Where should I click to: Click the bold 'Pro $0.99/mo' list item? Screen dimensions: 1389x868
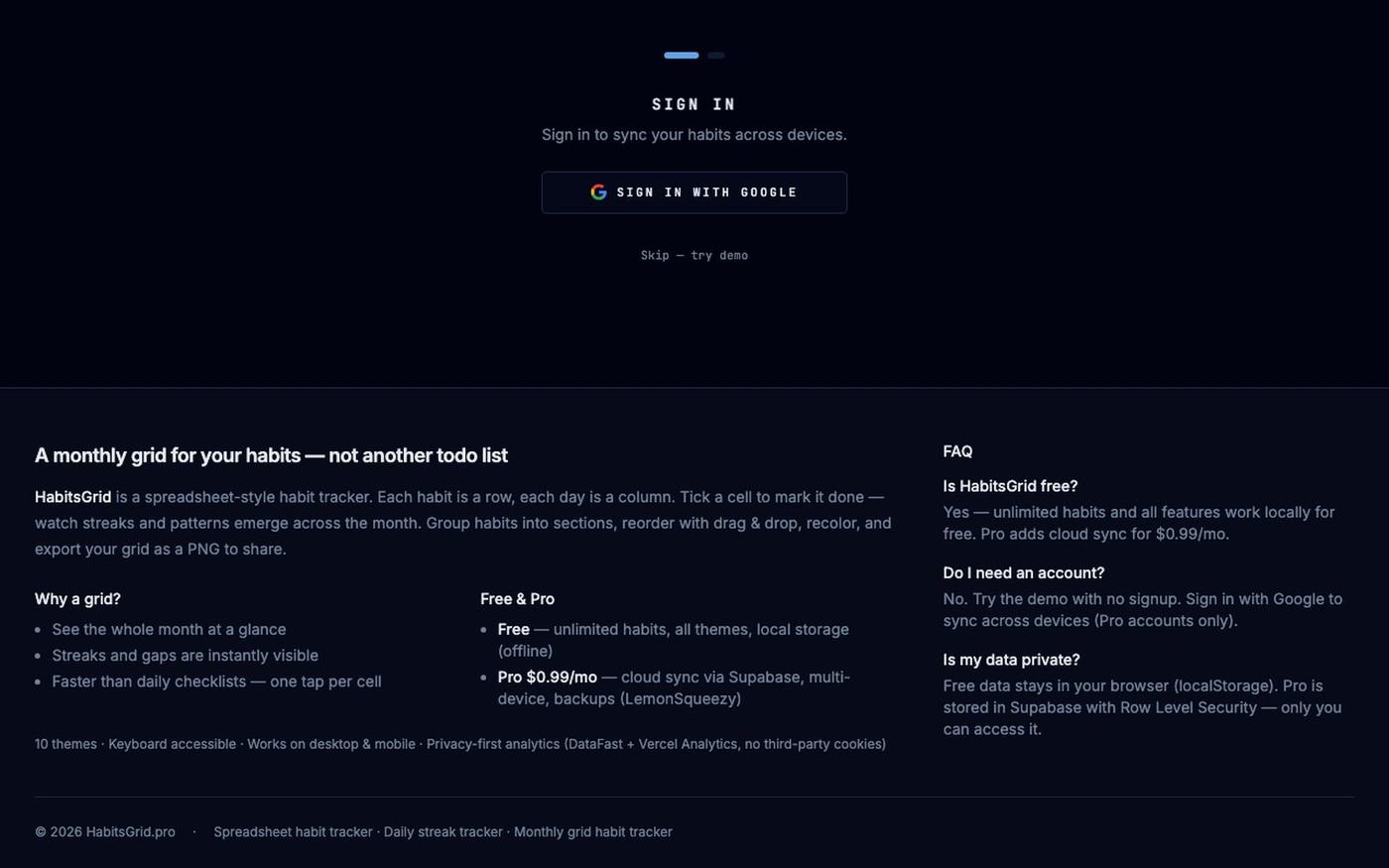tap(548, 677)
